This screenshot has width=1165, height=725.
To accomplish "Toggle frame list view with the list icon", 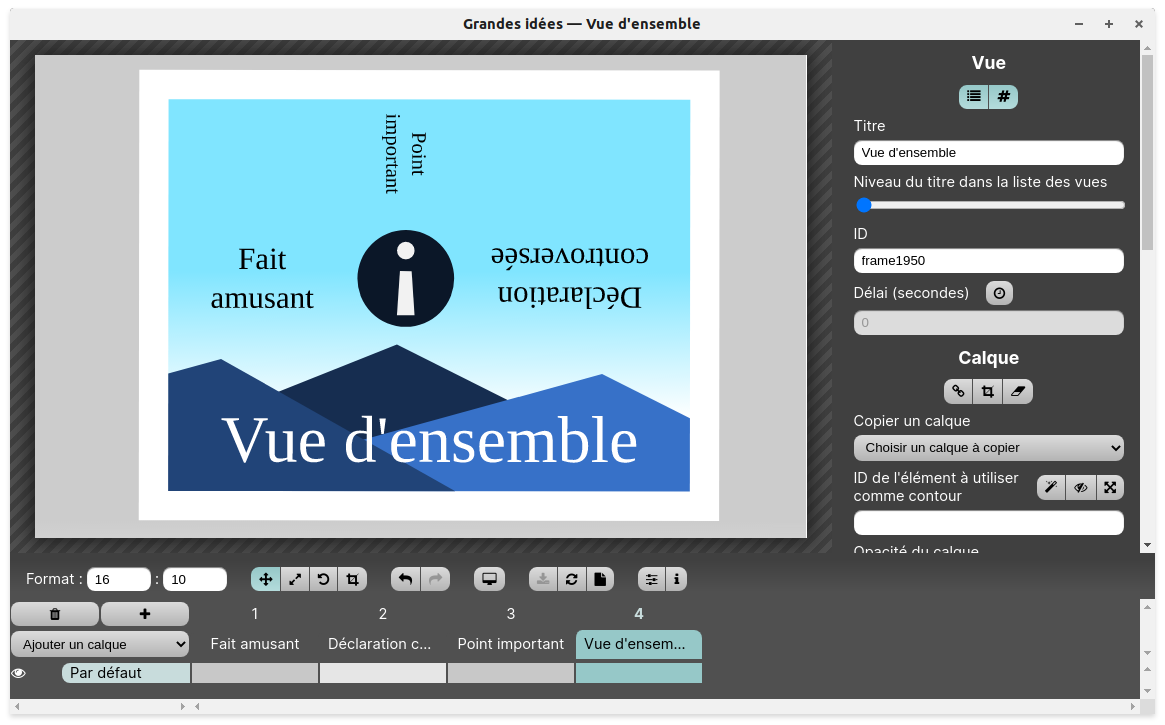I will coord(973,96).
